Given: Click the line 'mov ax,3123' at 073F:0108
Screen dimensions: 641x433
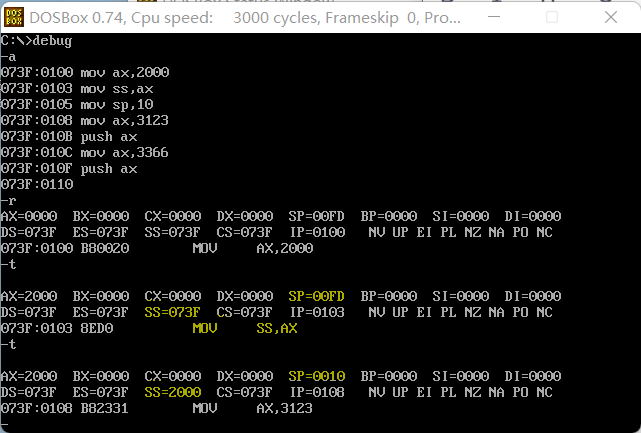Looking at the screenshot, I should (85, 120).
